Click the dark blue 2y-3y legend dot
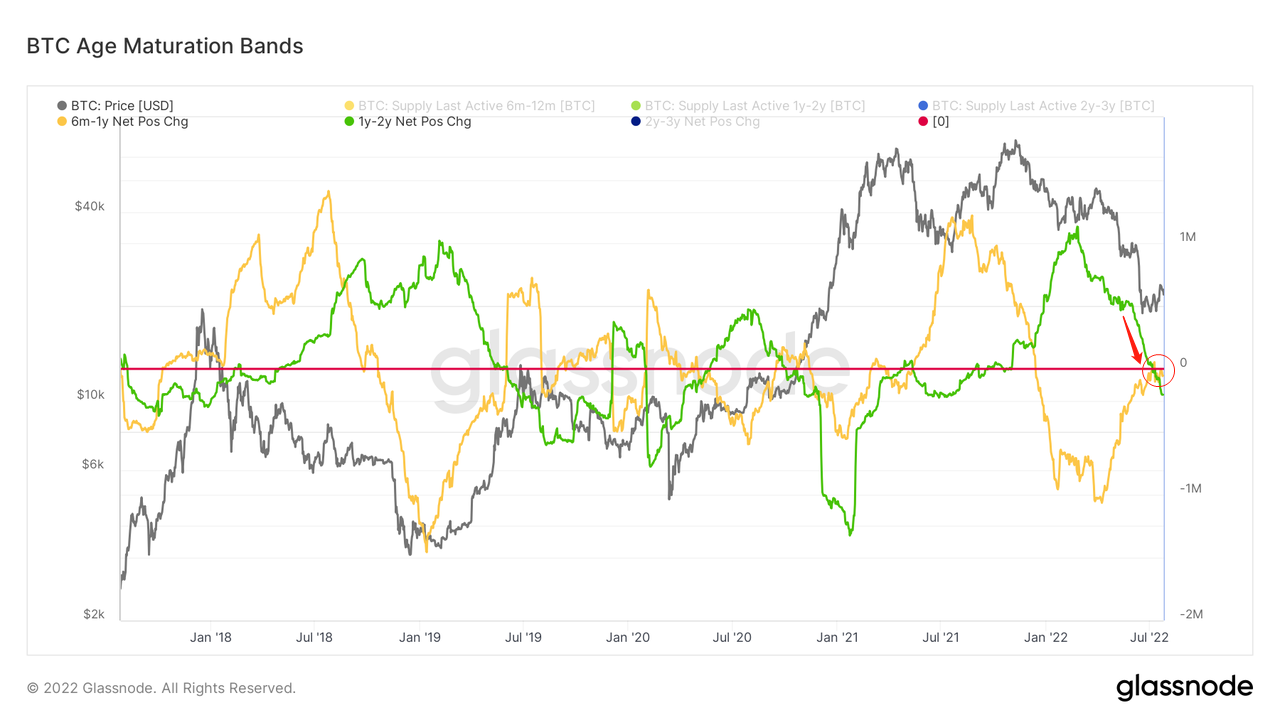The width and height of the screenshot is (1280, 720). [x=636, y=122]
